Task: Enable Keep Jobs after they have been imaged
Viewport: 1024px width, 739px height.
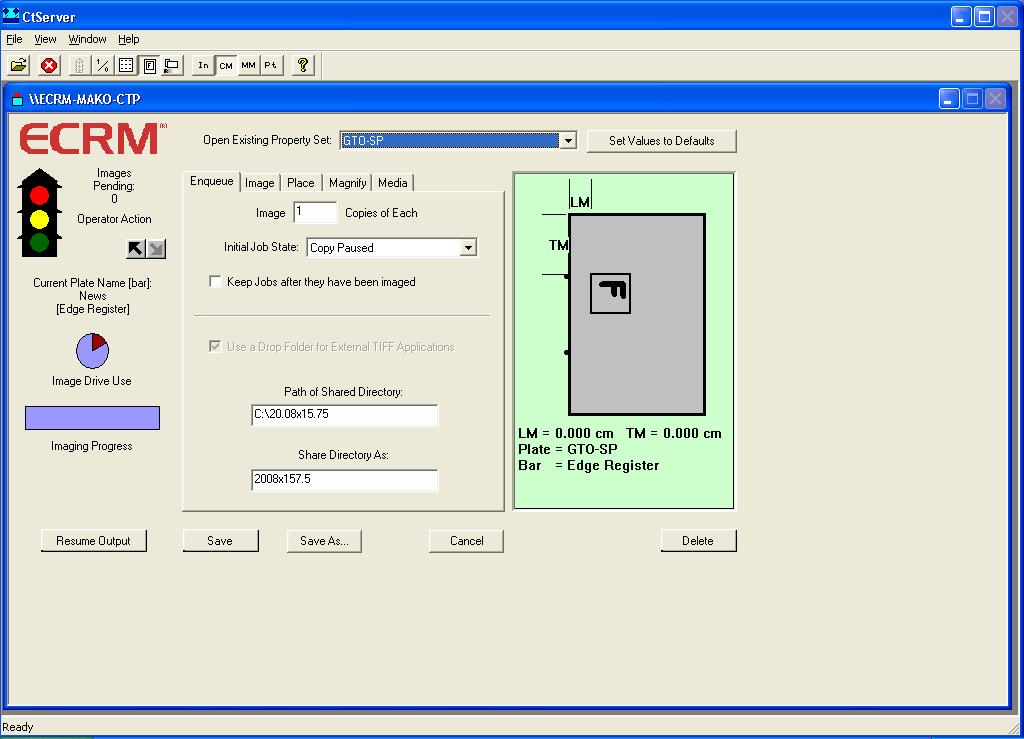Action: [x=215, y=282]
